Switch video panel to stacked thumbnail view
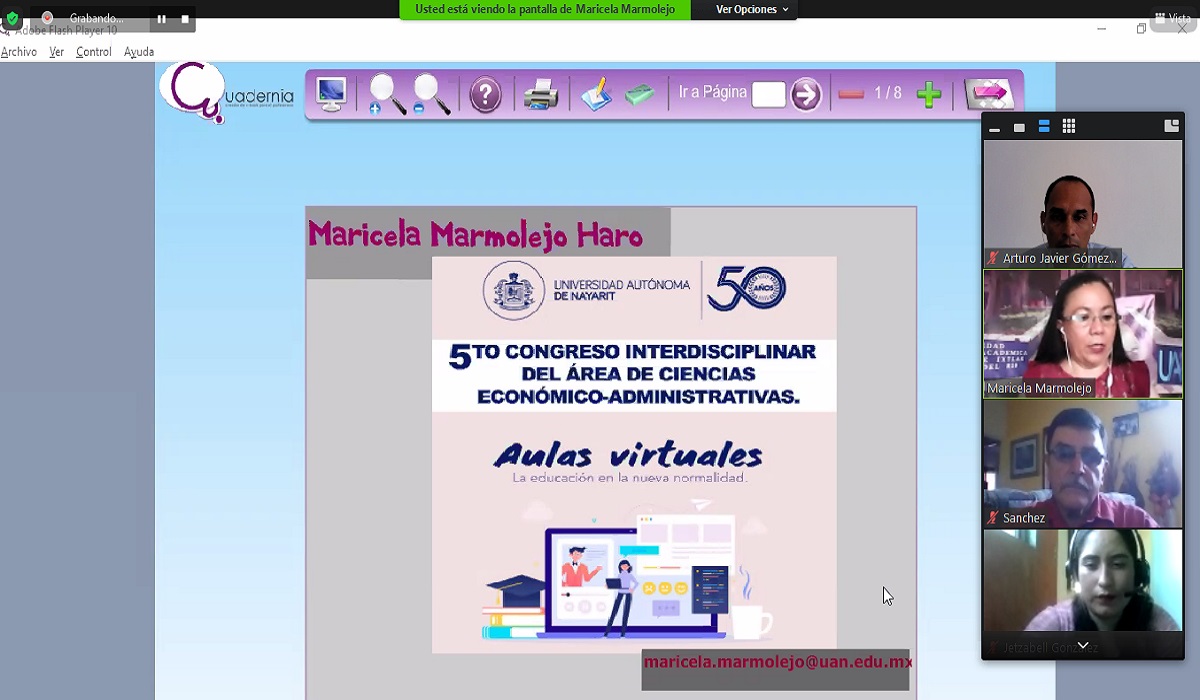The height and width of the screenshot is (700, 1200). coord(1044,127)
